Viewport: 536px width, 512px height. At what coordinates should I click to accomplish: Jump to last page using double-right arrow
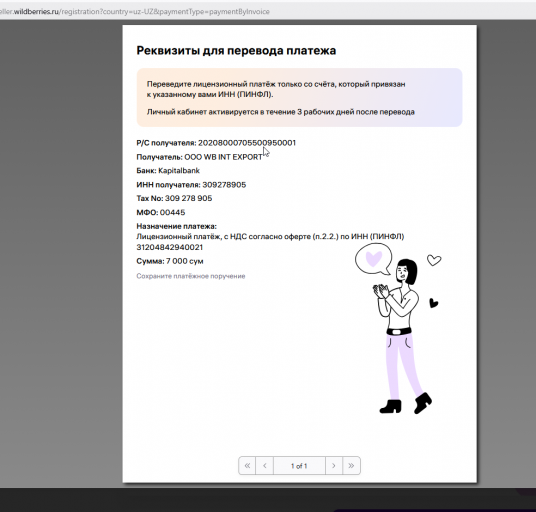click(351, 466)
